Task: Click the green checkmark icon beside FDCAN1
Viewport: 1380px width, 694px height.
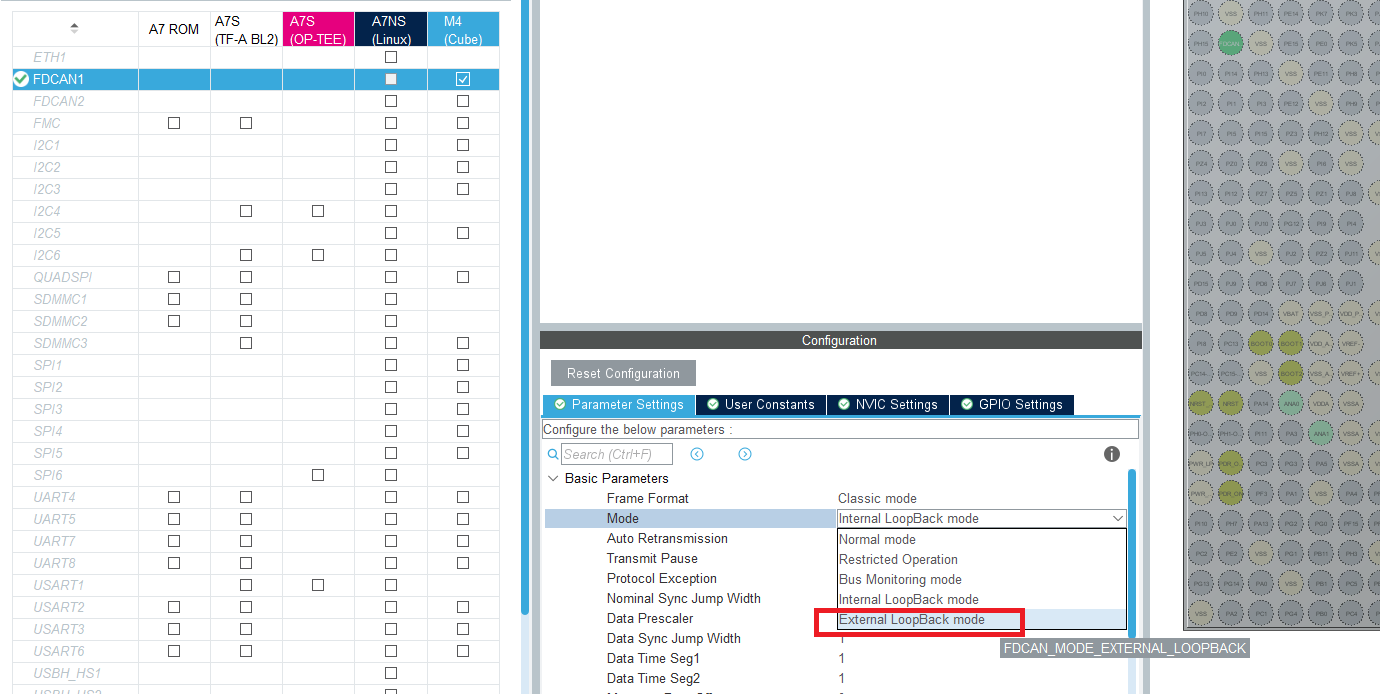Action: [20, 79]
